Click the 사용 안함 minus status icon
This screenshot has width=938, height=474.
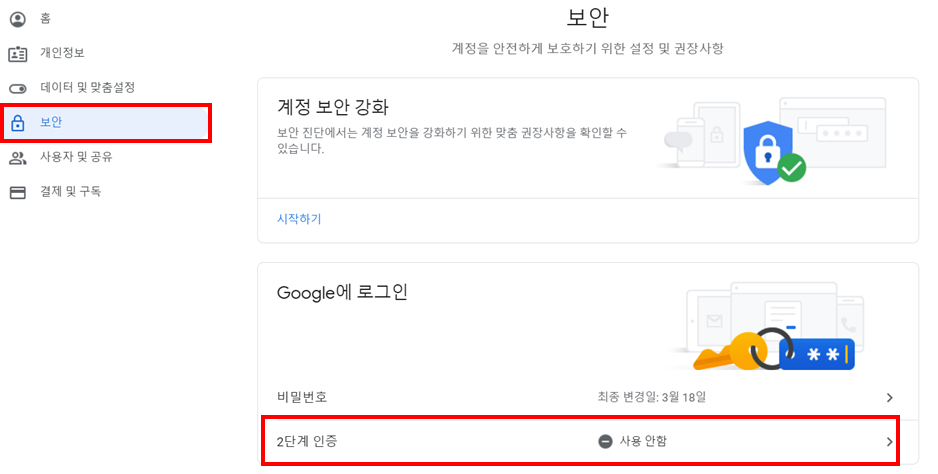click(x=605, y=441)
